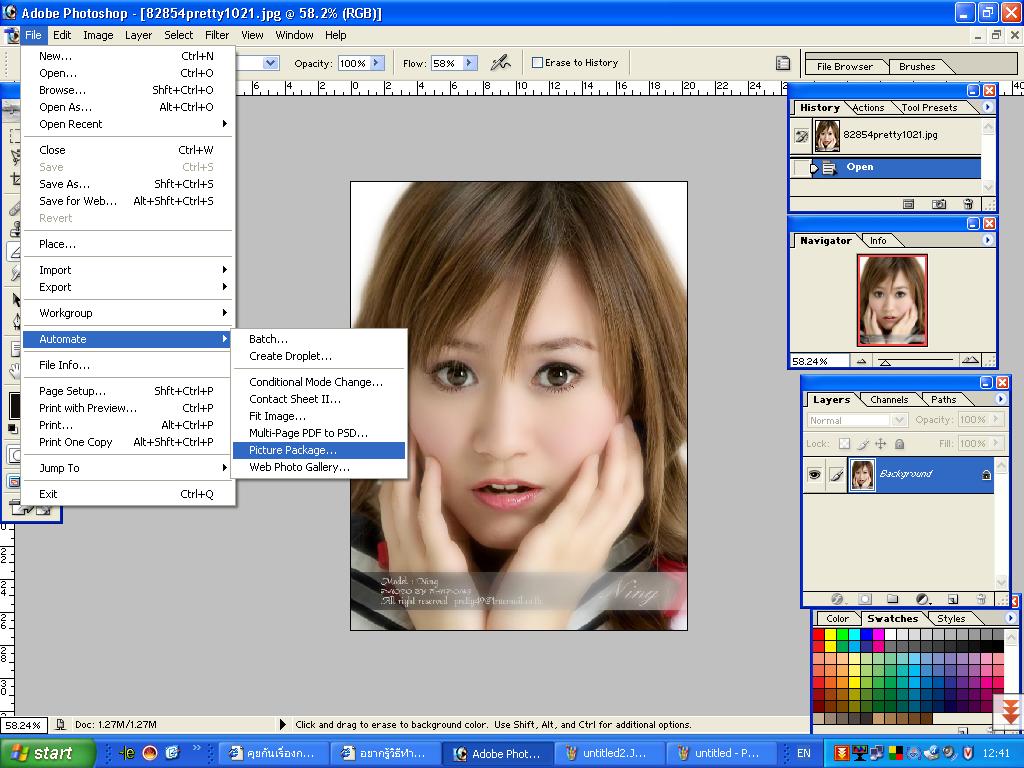Click the Layers panel new folder icon
Screen dimensions: 1024x768
pyautogui.click(x=893, y=600)
